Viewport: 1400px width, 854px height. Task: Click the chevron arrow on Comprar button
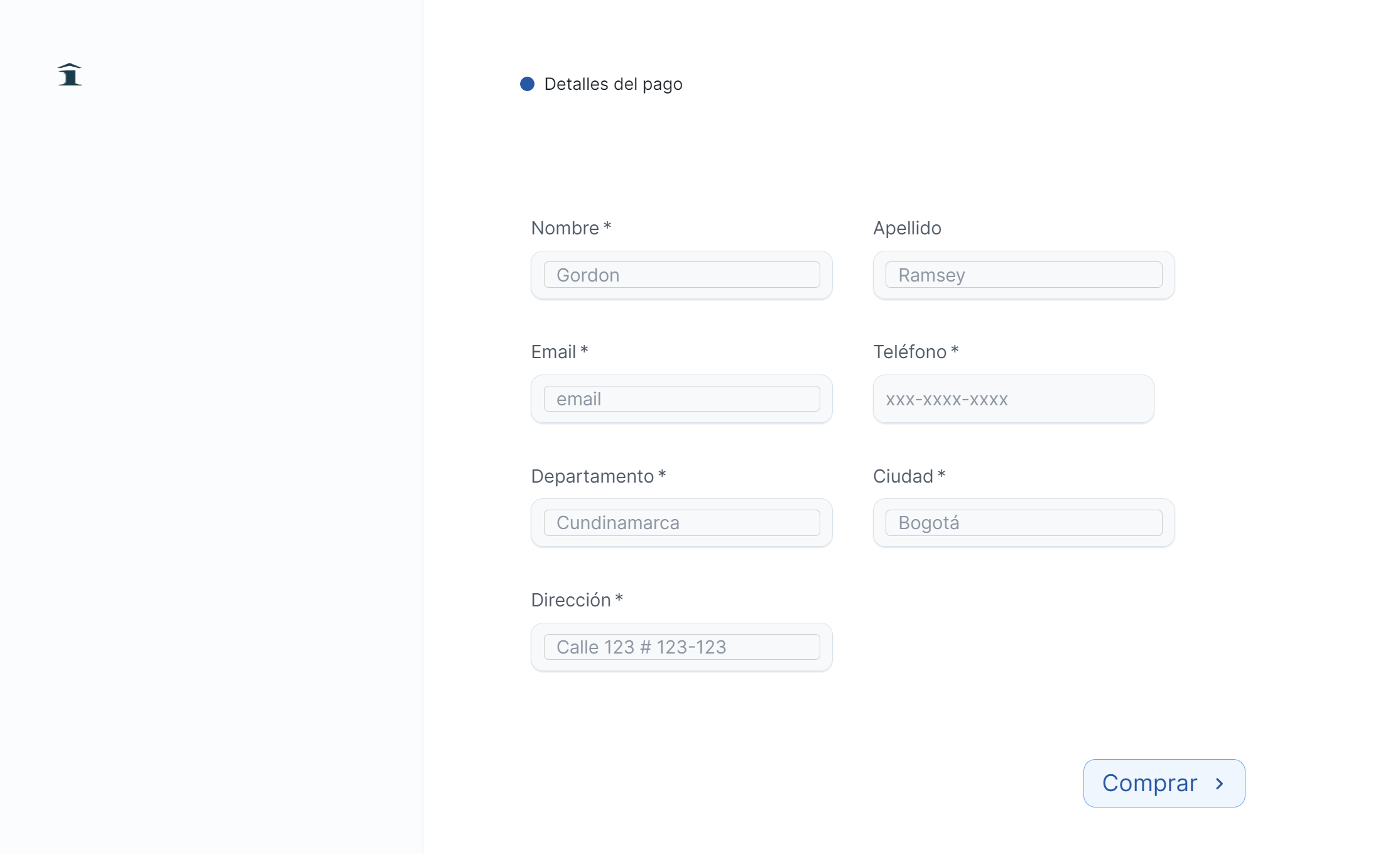(1219, 784)
